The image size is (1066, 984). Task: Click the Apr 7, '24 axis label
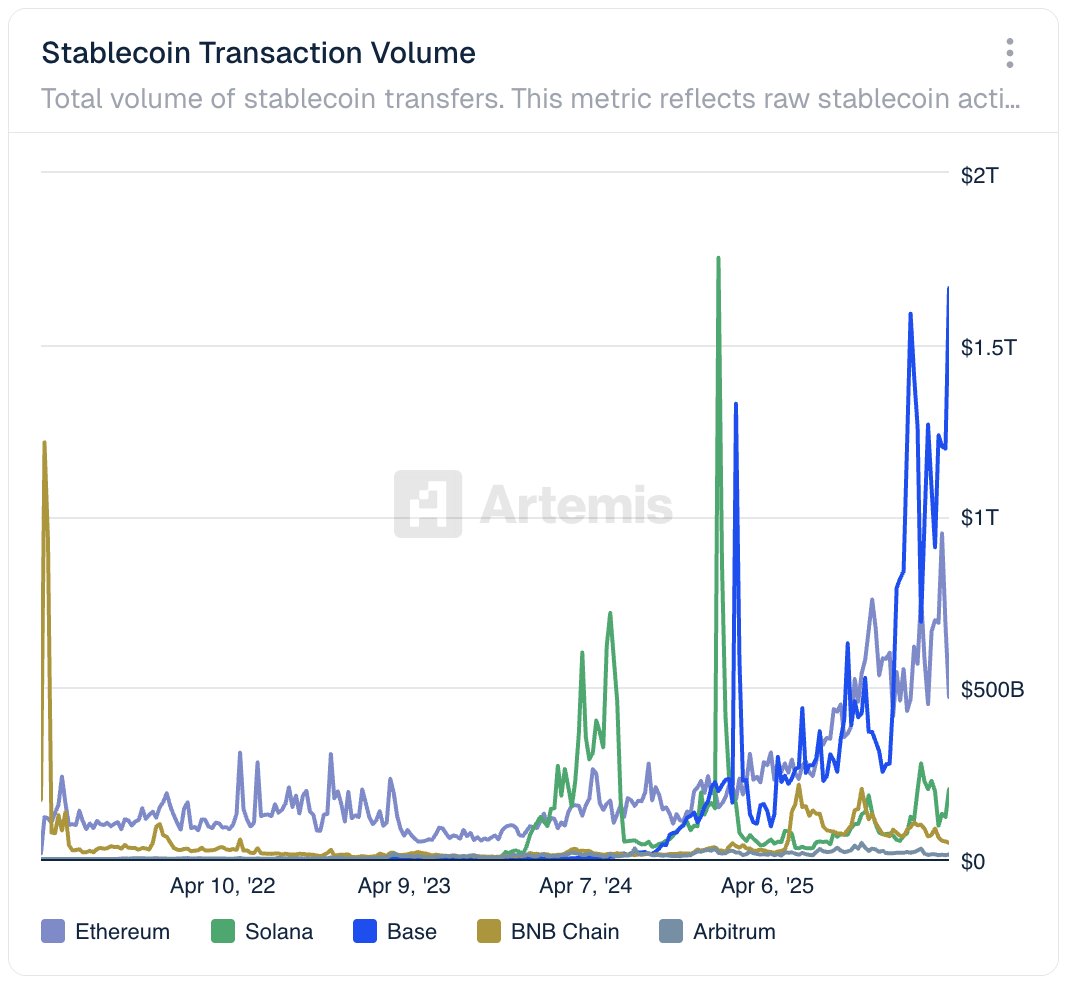585,886
